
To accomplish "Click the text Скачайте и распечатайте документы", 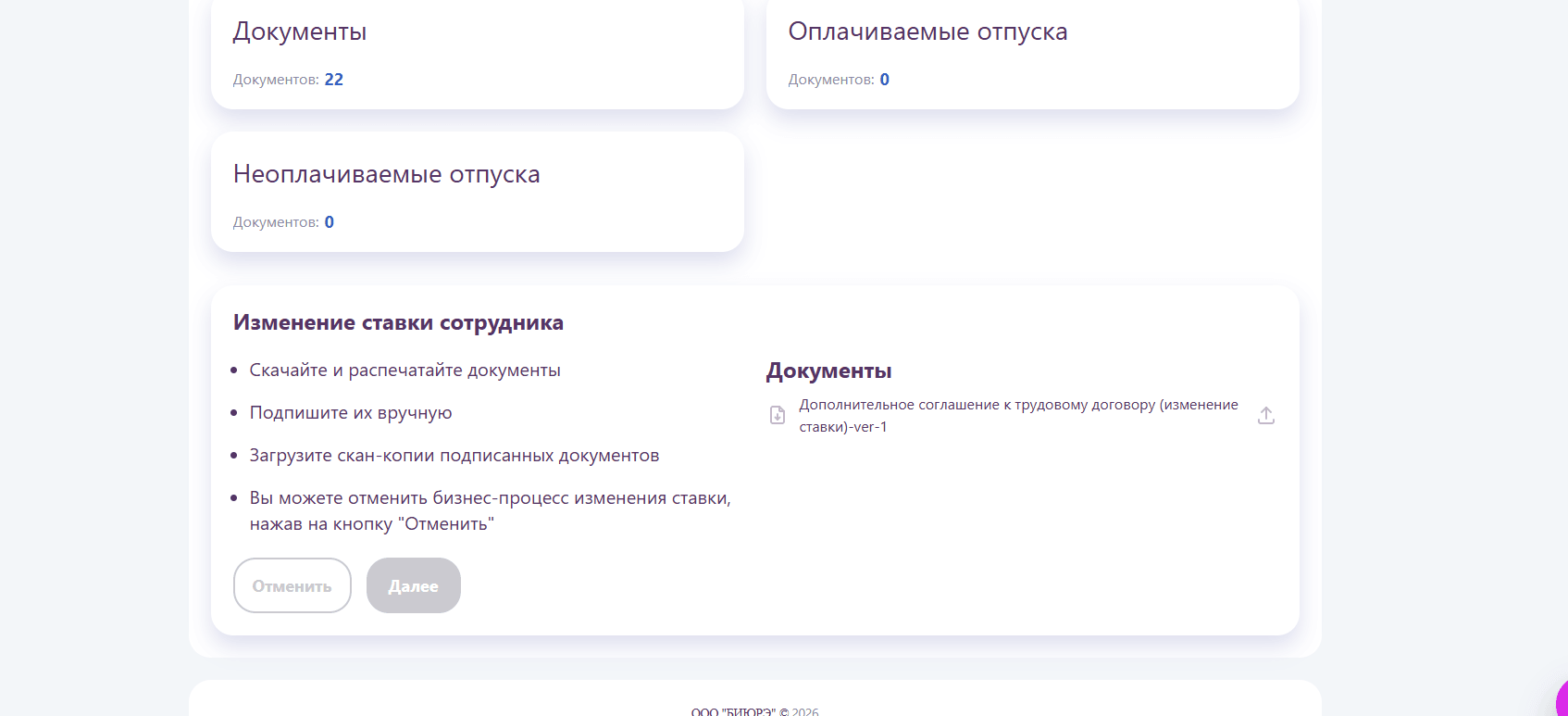I will pos(404,370).
